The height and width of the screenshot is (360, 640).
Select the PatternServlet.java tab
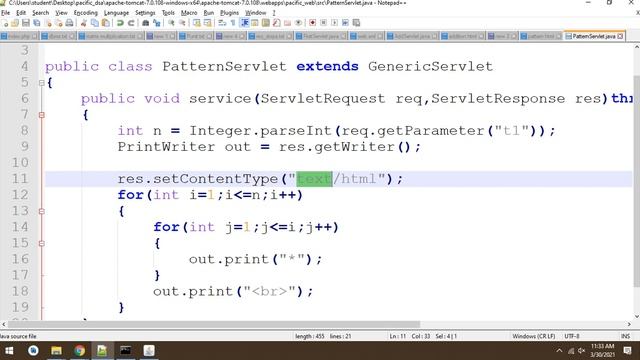coord(593,36)
